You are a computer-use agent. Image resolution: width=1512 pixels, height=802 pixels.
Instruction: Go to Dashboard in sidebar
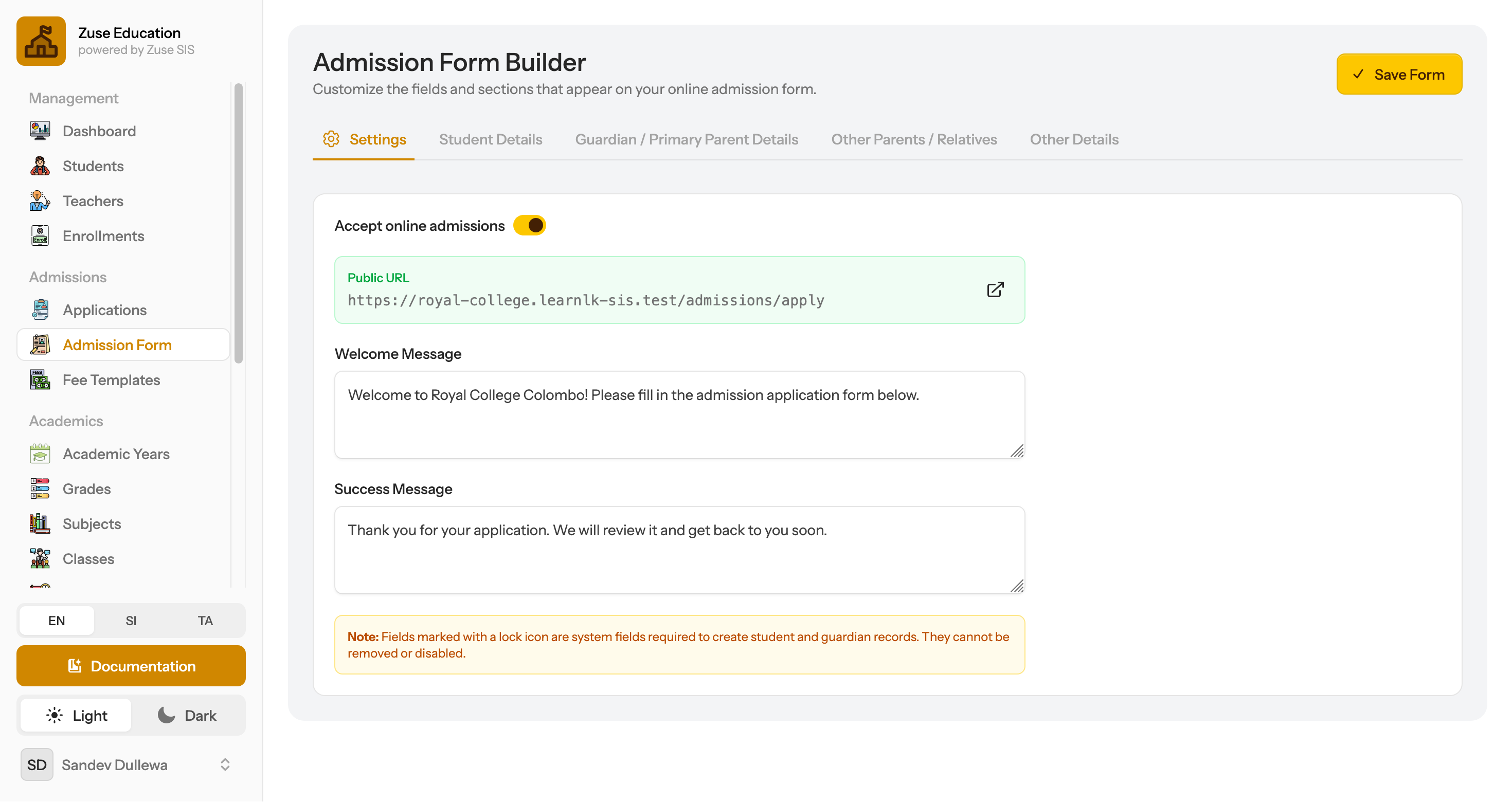coord(123,130)
